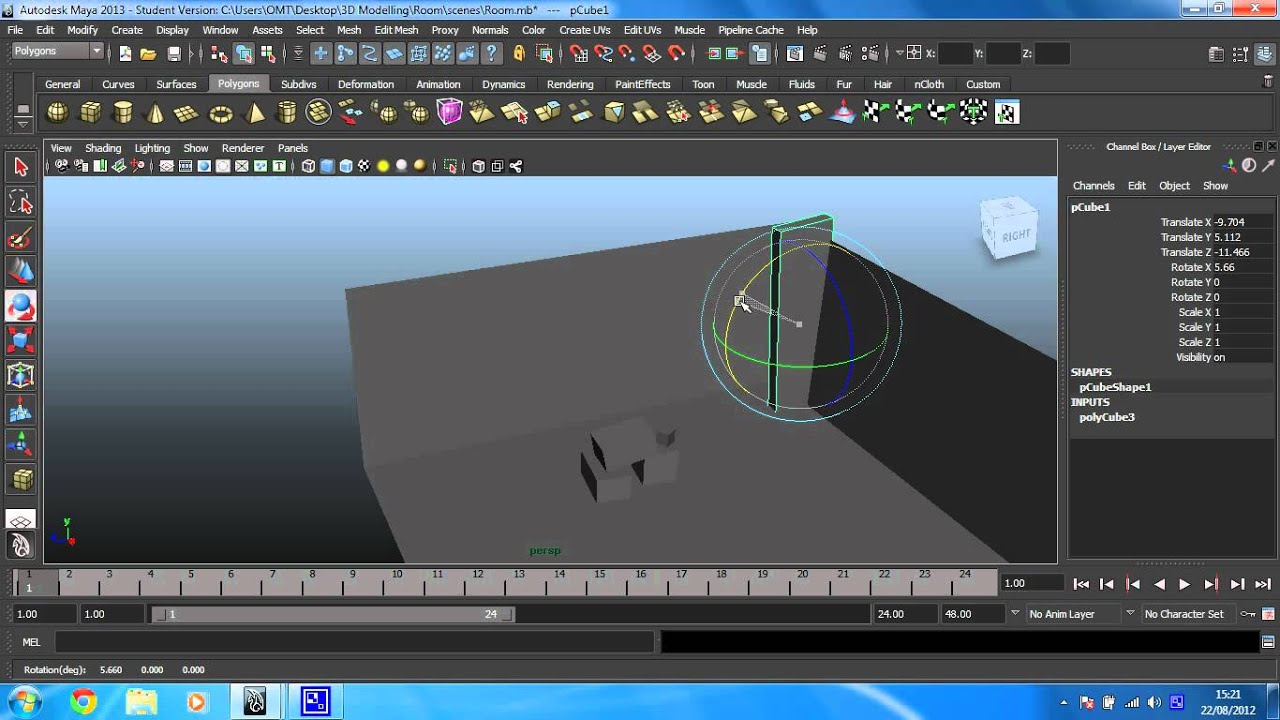Viewport: 1280px width, 720px height.
Task: Click the Rotate X value 5.66
Action: coord(1243,267)
